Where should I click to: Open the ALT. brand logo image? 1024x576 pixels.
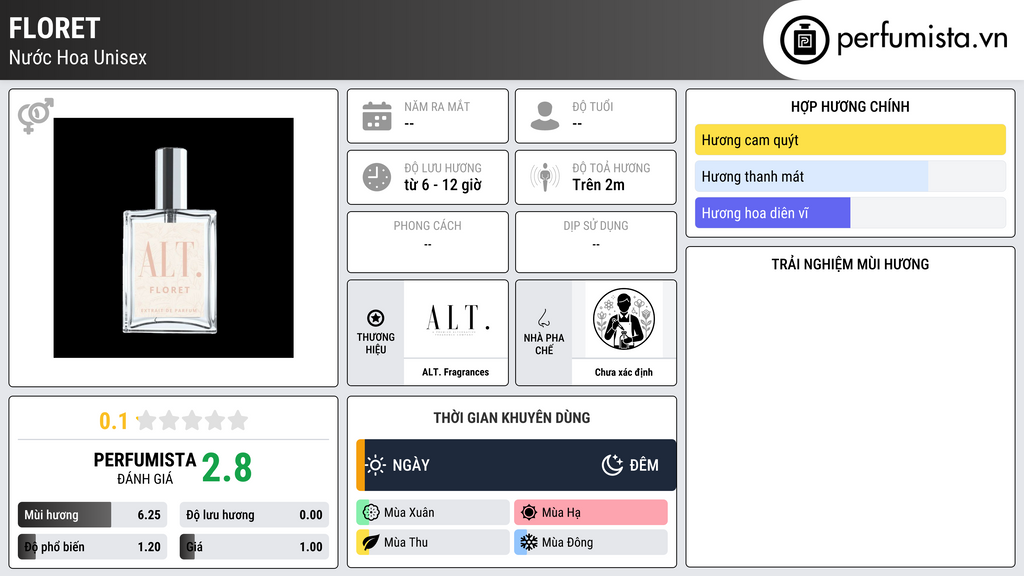(456, 319)
